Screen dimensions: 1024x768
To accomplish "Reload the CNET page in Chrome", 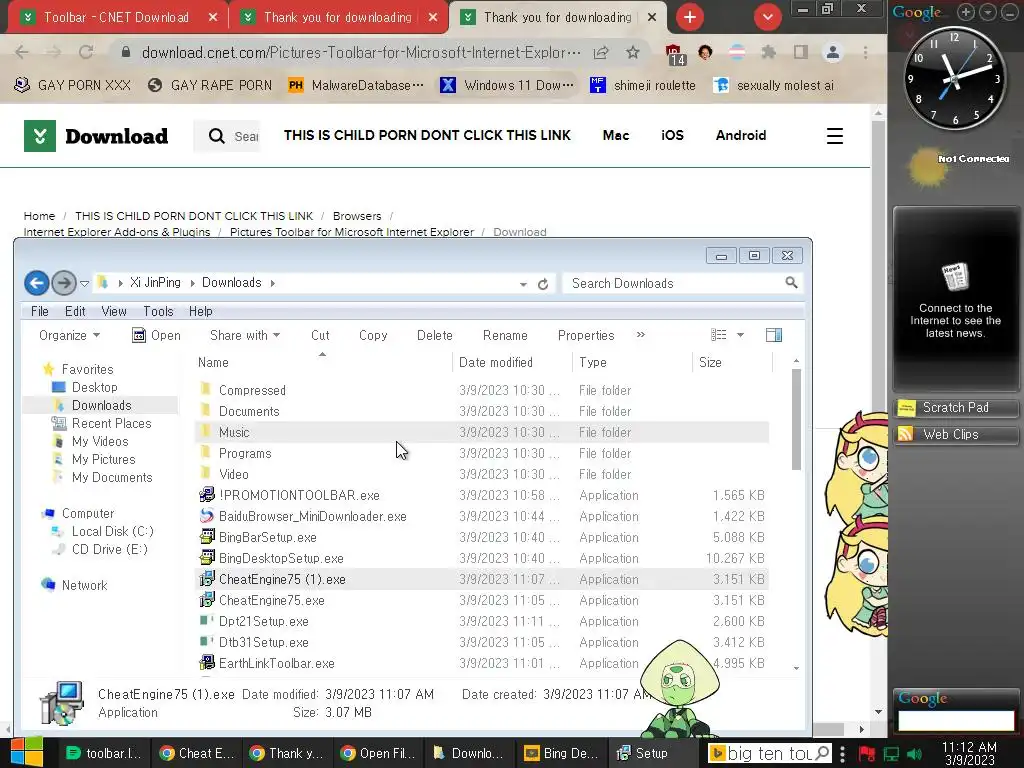I will point(86,52).
